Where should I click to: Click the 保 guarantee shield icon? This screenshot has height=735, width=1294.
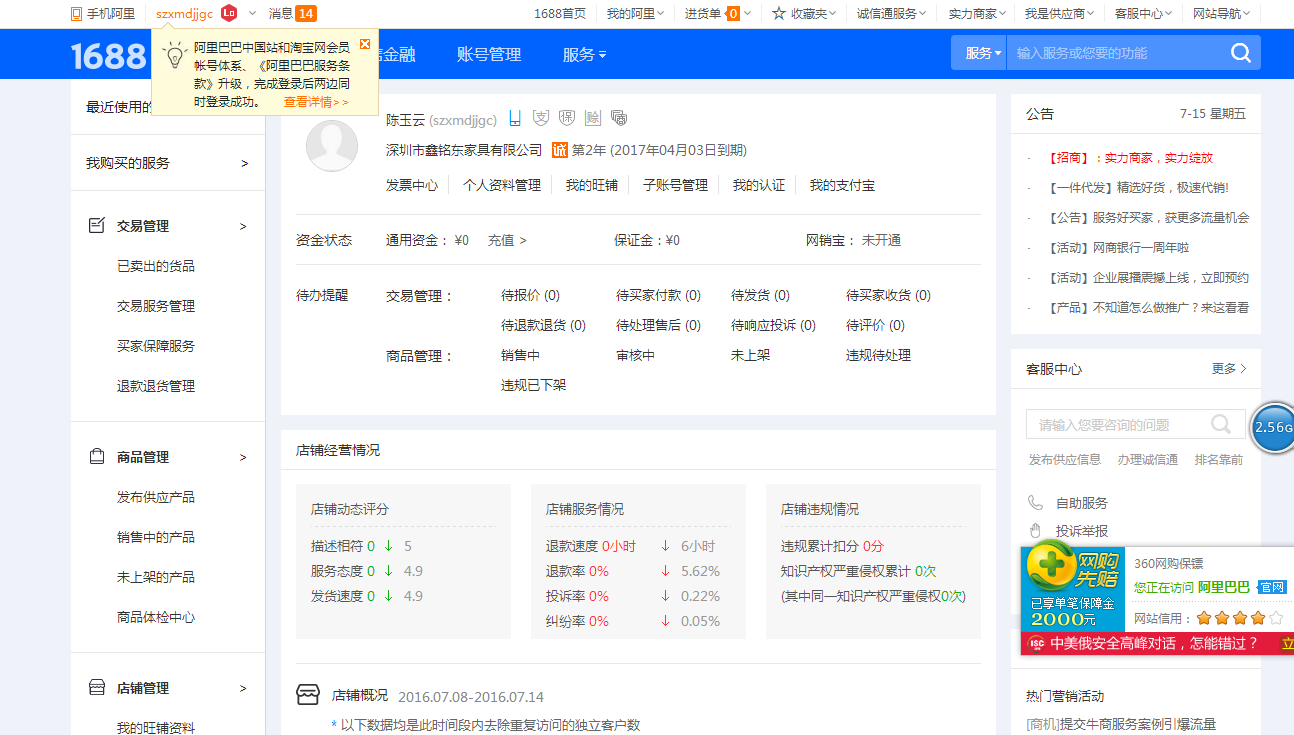566,117
